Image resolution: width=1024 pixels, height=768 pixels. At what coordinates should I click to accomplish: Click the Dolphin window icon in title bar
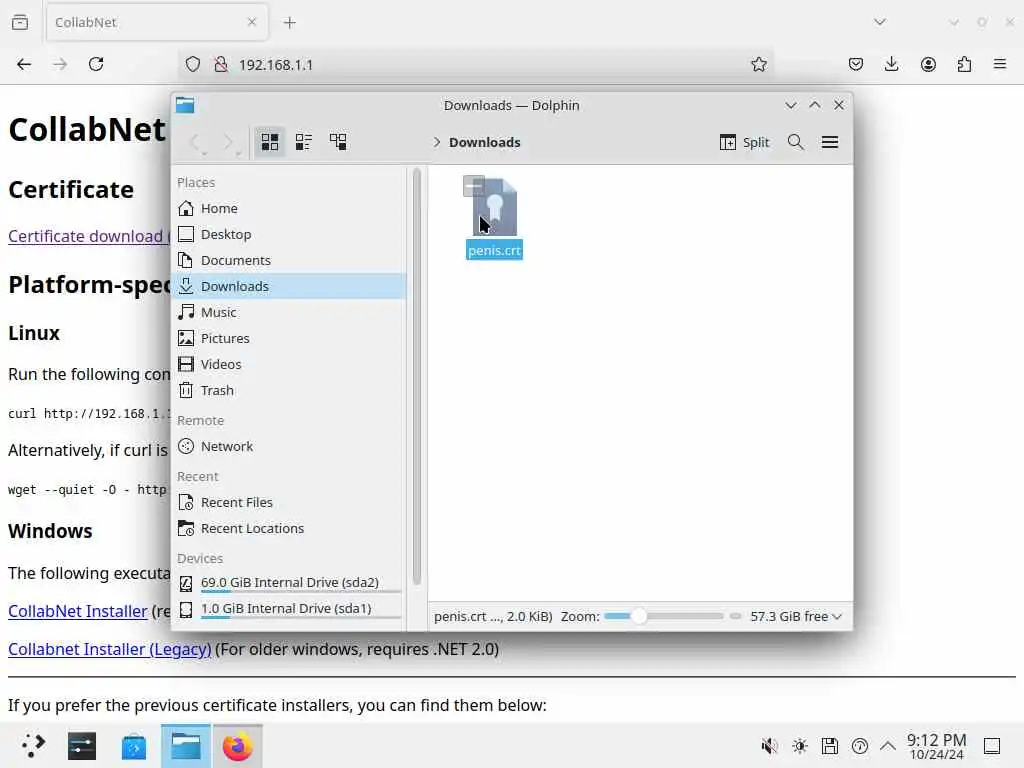click(x=185, y=105)
